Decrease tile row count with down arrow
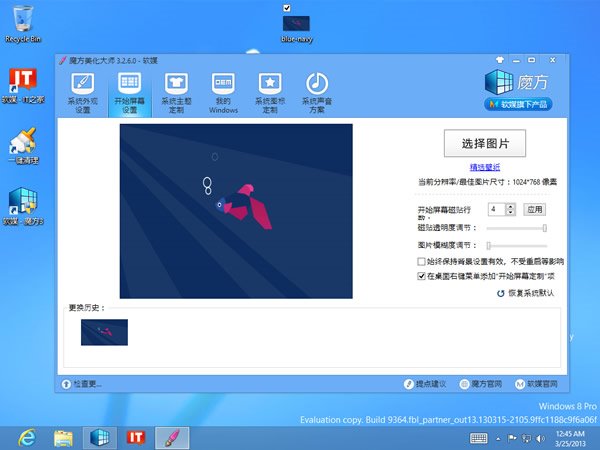 pos(510,212)
